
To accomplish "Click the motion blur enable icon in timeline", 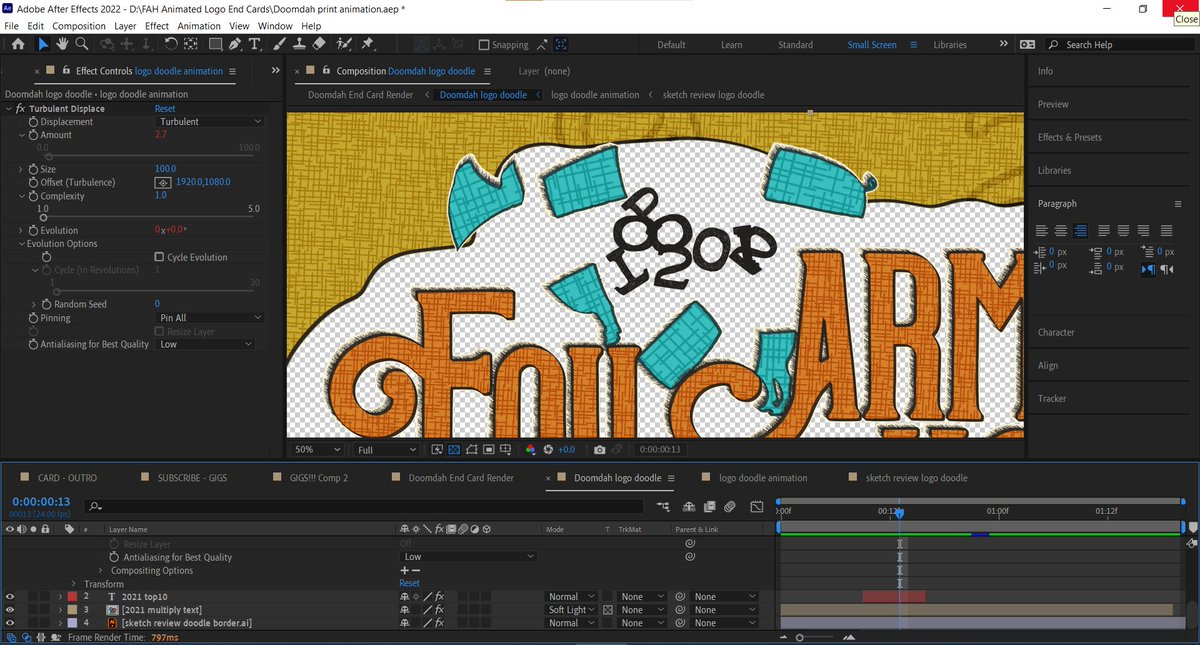I will [x=730, y=506].
